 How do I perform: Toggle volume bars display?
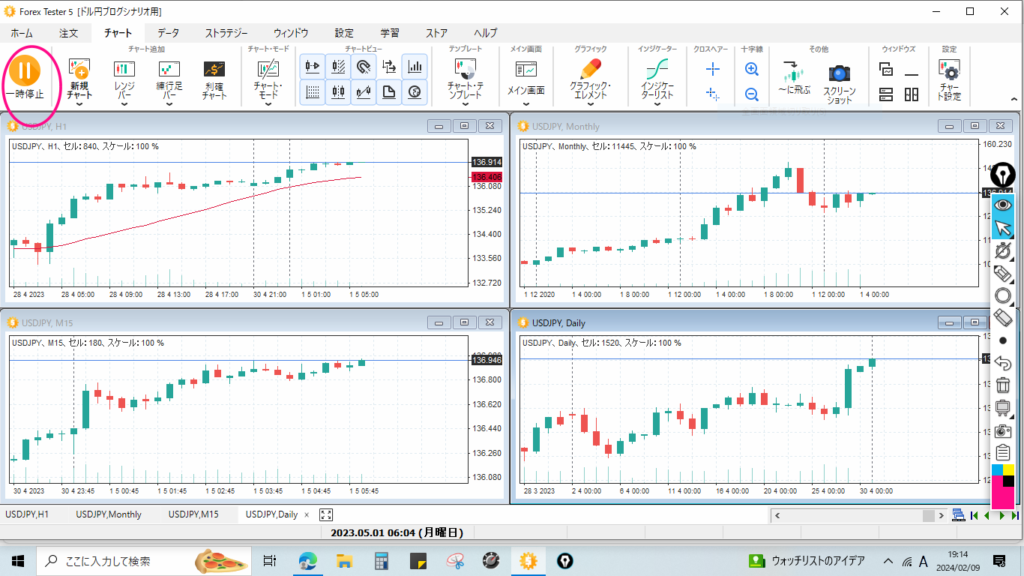415,67
